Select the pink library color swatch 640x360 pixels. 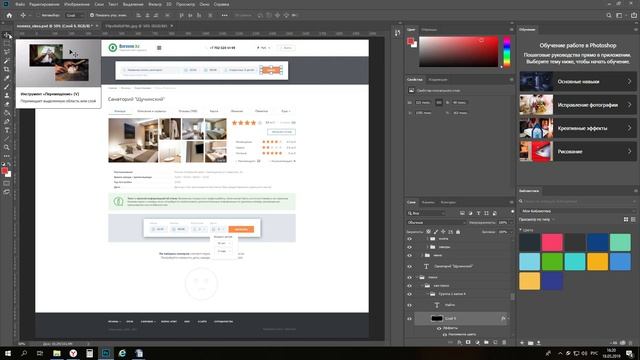coord(552,242)
